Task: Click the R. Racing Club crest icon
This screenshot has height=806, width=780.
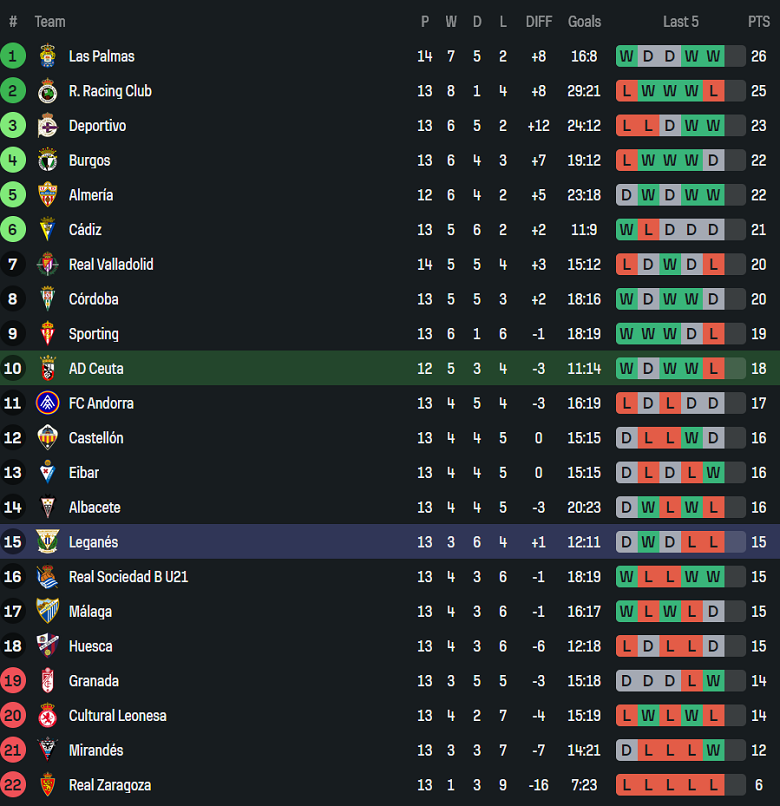Action: click(47, 91)
